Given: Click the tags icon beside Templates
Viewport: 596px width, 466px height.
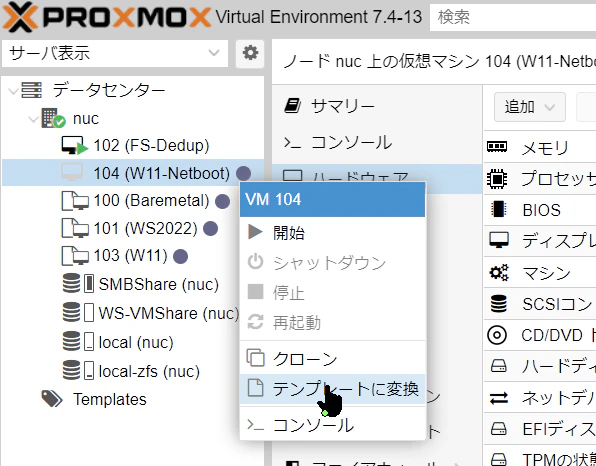Looking at the screenshot, I should point(52,399).
